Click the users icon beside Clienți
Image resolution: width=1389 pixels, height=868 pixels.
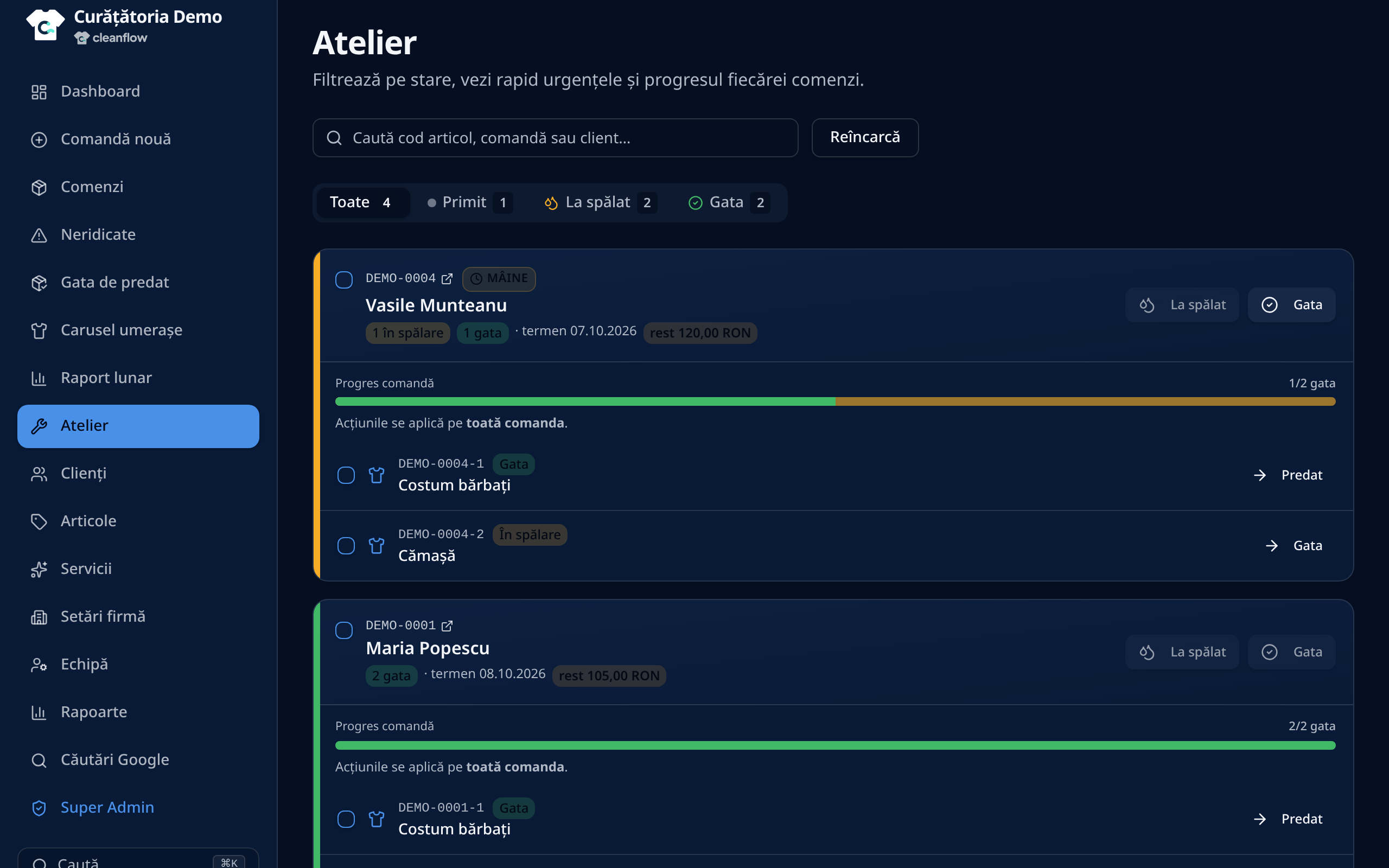[39, 474]
